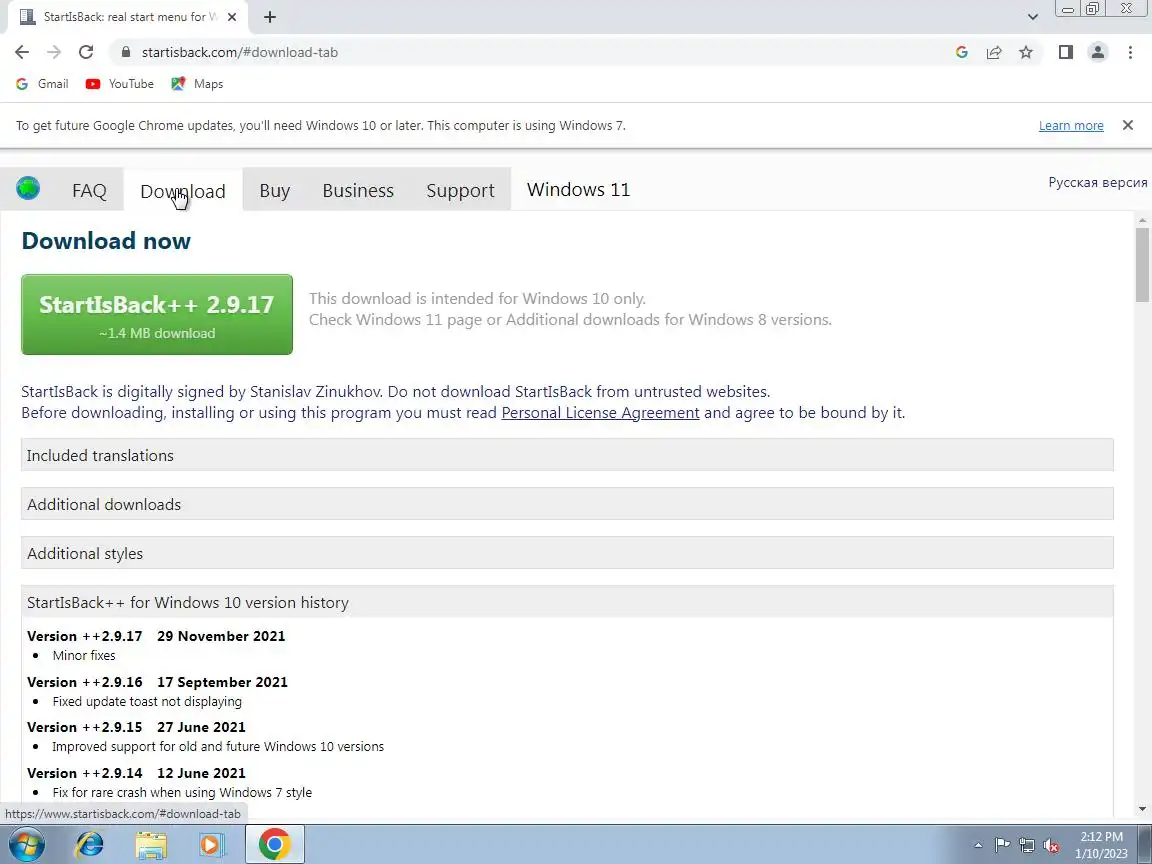Open a new browser tab
The image size is (1152, 864).
coord(270,17)
